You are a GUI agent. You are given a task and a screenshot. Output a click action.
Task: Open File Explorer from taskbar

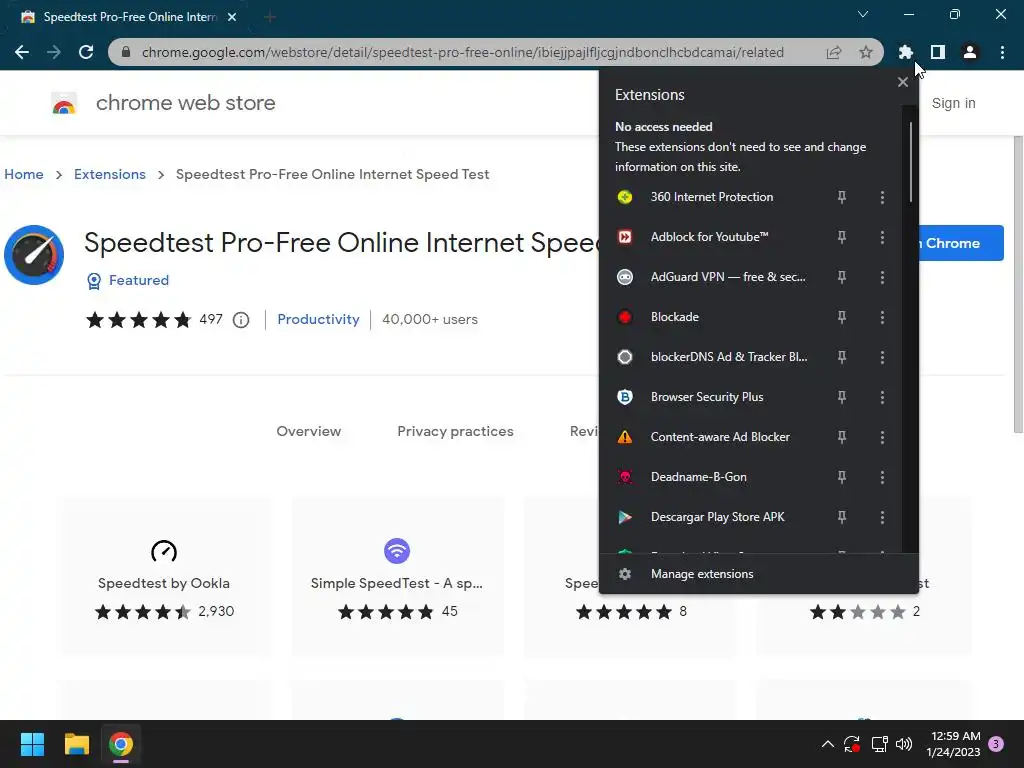coord(76,744)
